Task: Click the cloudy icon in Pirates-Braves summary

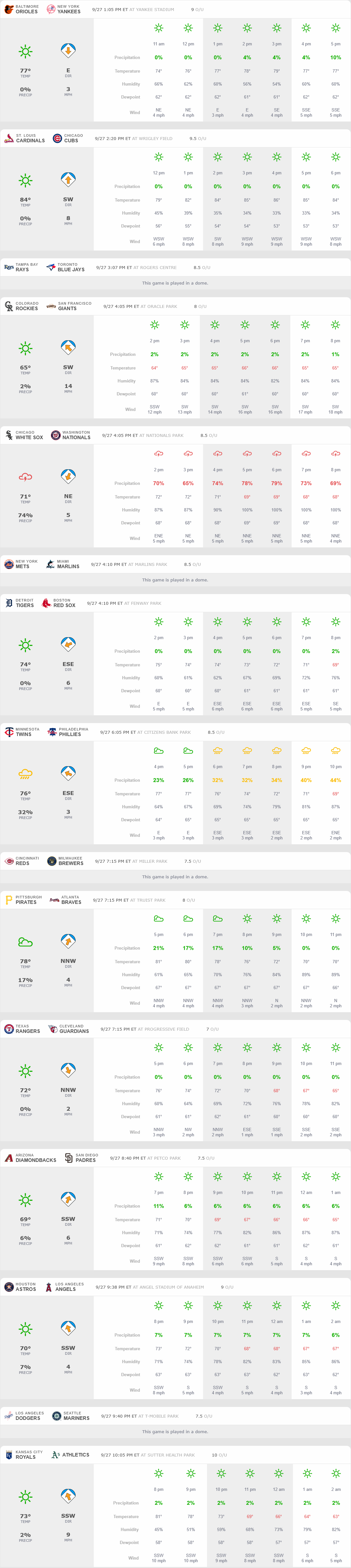Action: pyautogui.click(x=26, y=942)
